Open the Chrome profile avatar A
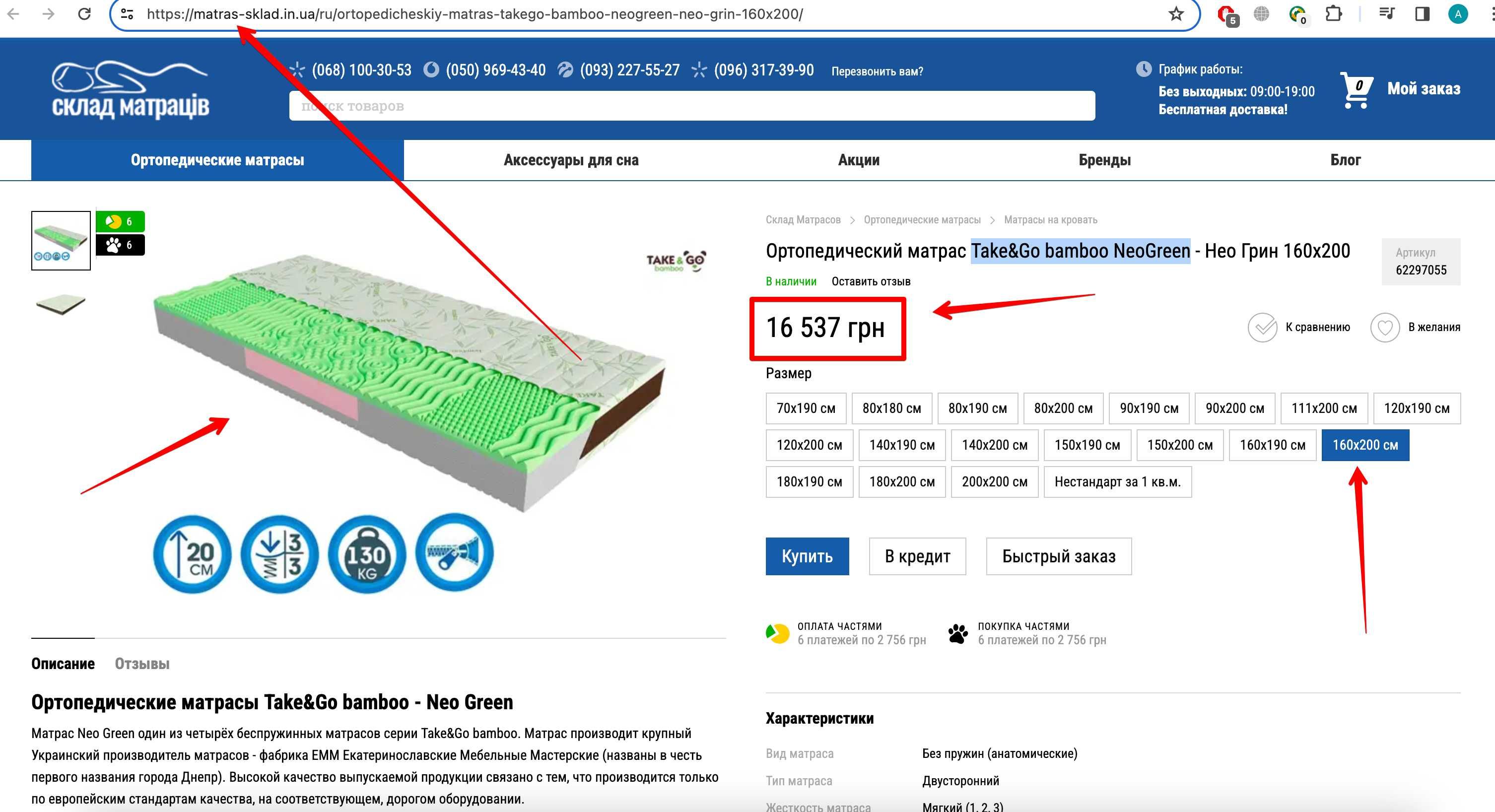Viewport: 1495px width, 812px height. pyautogui.click(x=1458, y=14)
